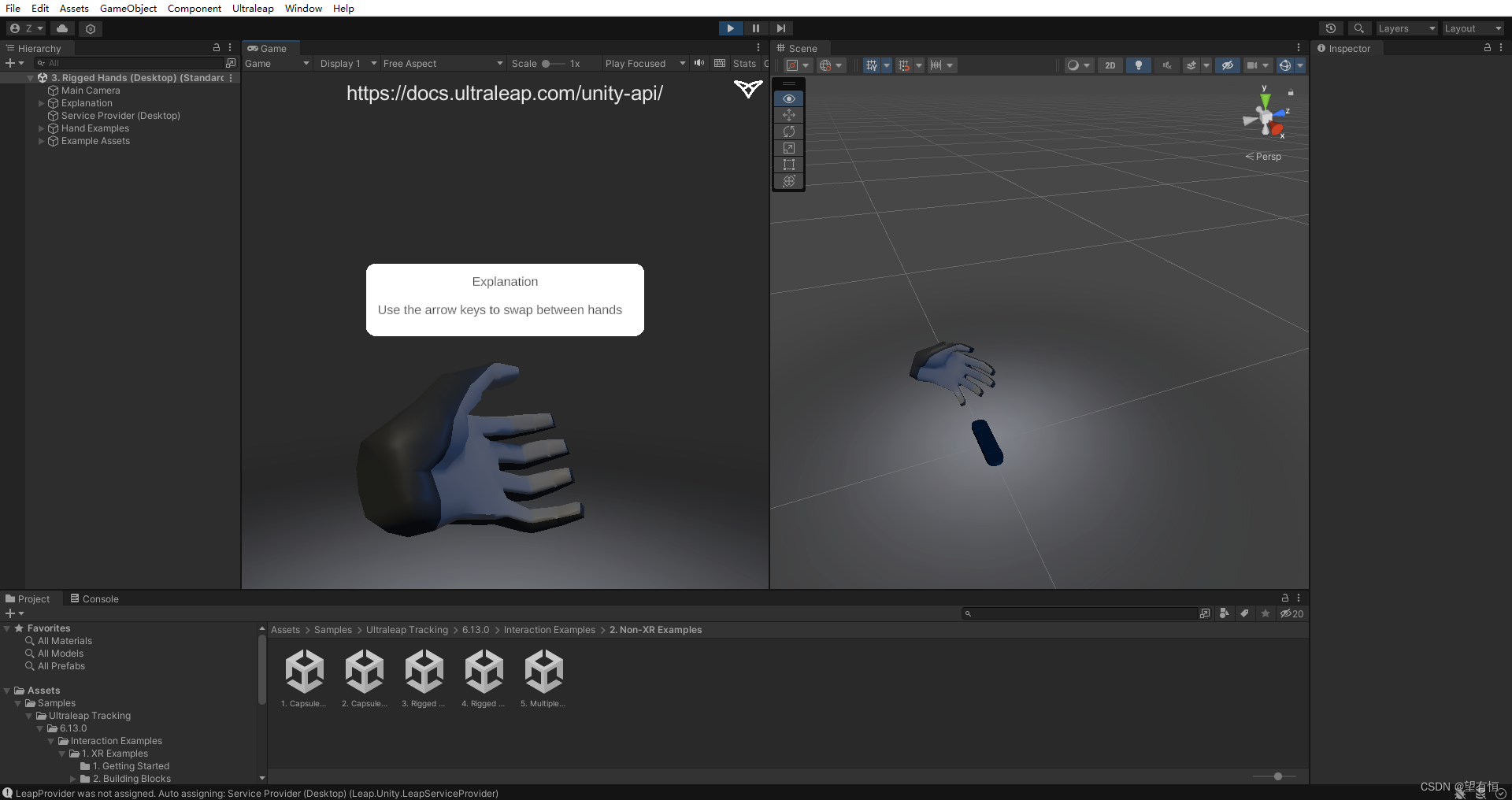The width and height of the screenshot is (1512, 800).
Task: Select Main Camera in Hierarchy
Action: tap(91, 91)
